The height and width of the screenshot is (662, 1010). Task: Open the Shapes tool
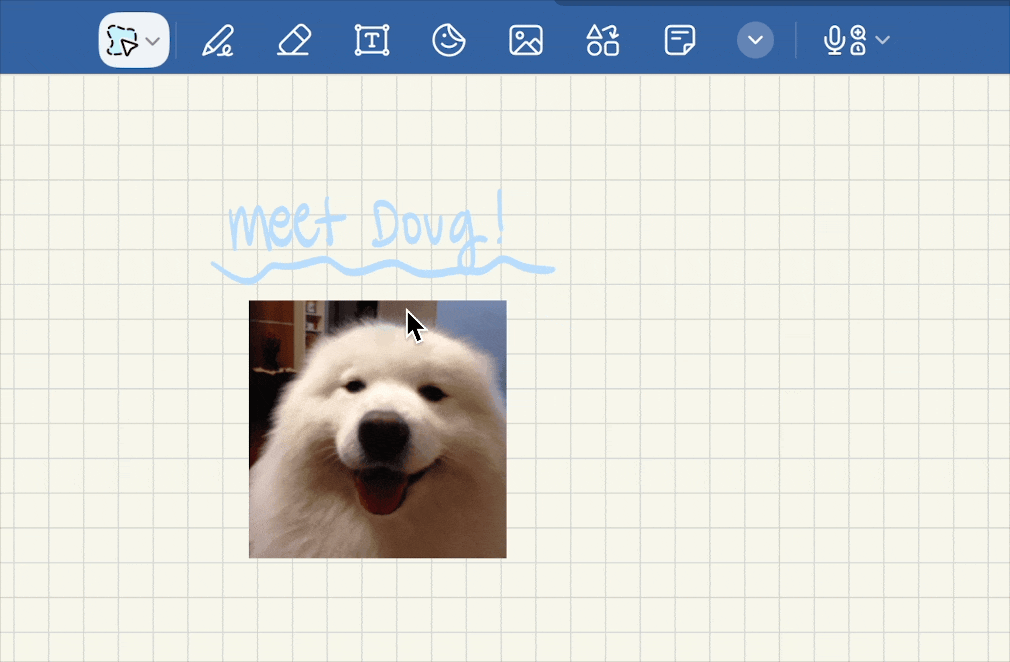pos(603,41)
